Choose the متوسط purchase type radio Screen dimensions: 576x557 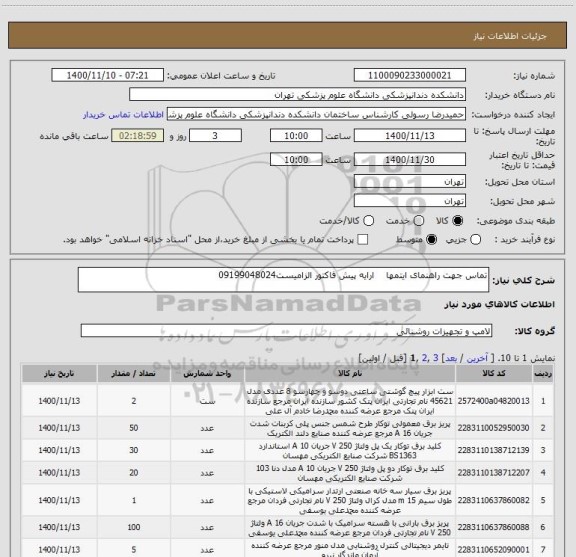[431, 240]
